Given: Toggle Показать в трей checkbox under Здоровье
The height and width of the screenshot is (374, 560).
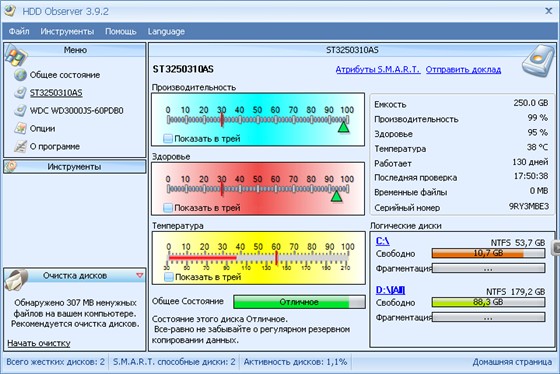Looking at the screenshot, I should 168,208.
